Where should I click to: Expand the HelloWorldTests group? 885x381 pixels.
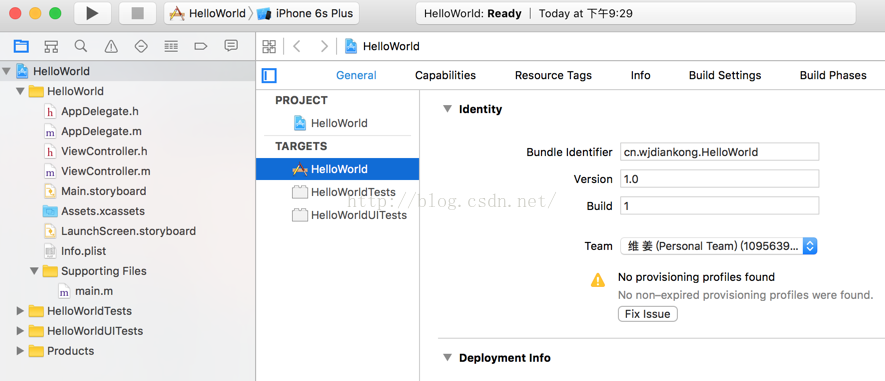point(20,311)
